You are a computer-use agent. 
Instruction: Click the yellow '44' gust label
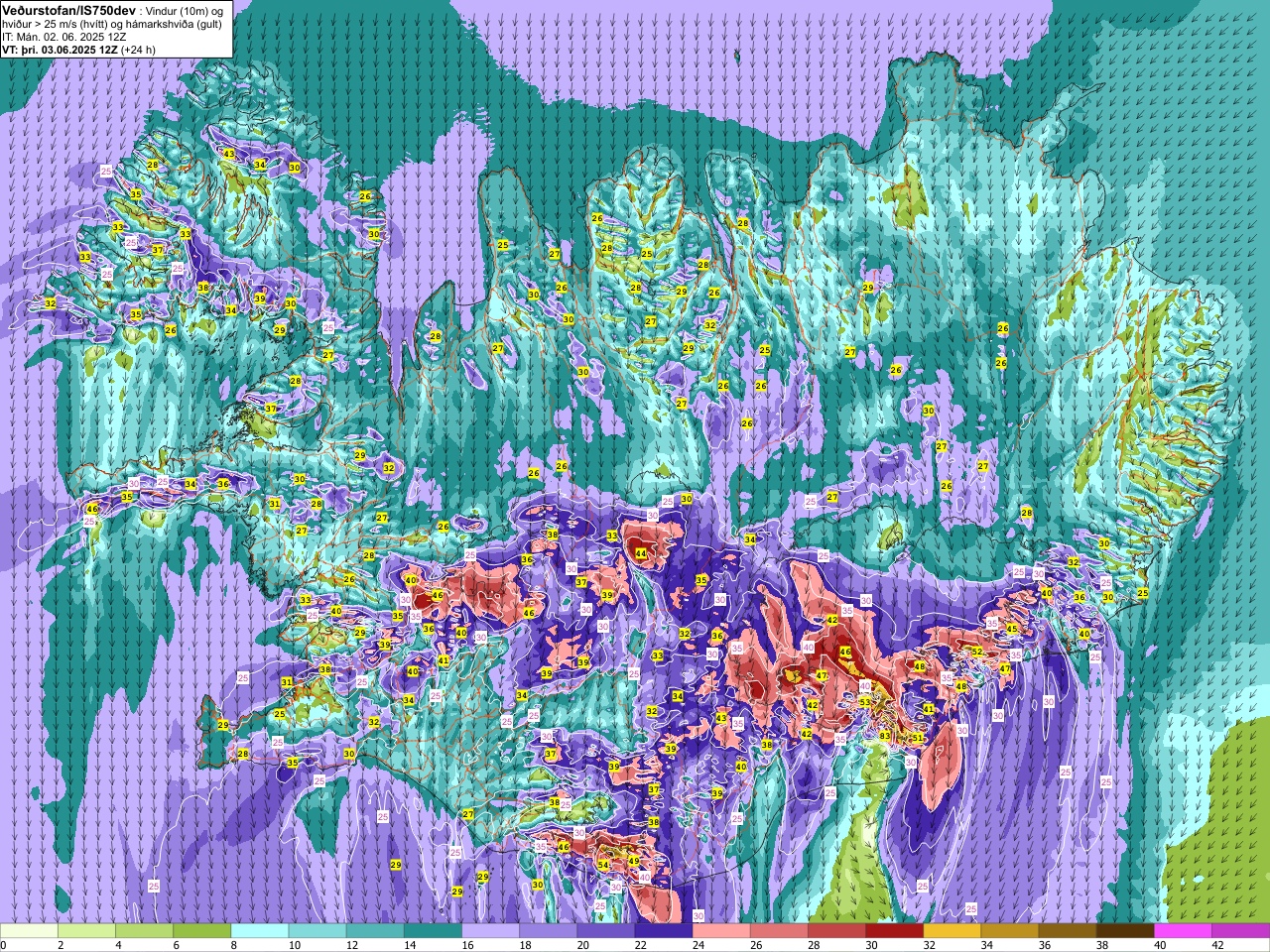(x=641, y=554)
